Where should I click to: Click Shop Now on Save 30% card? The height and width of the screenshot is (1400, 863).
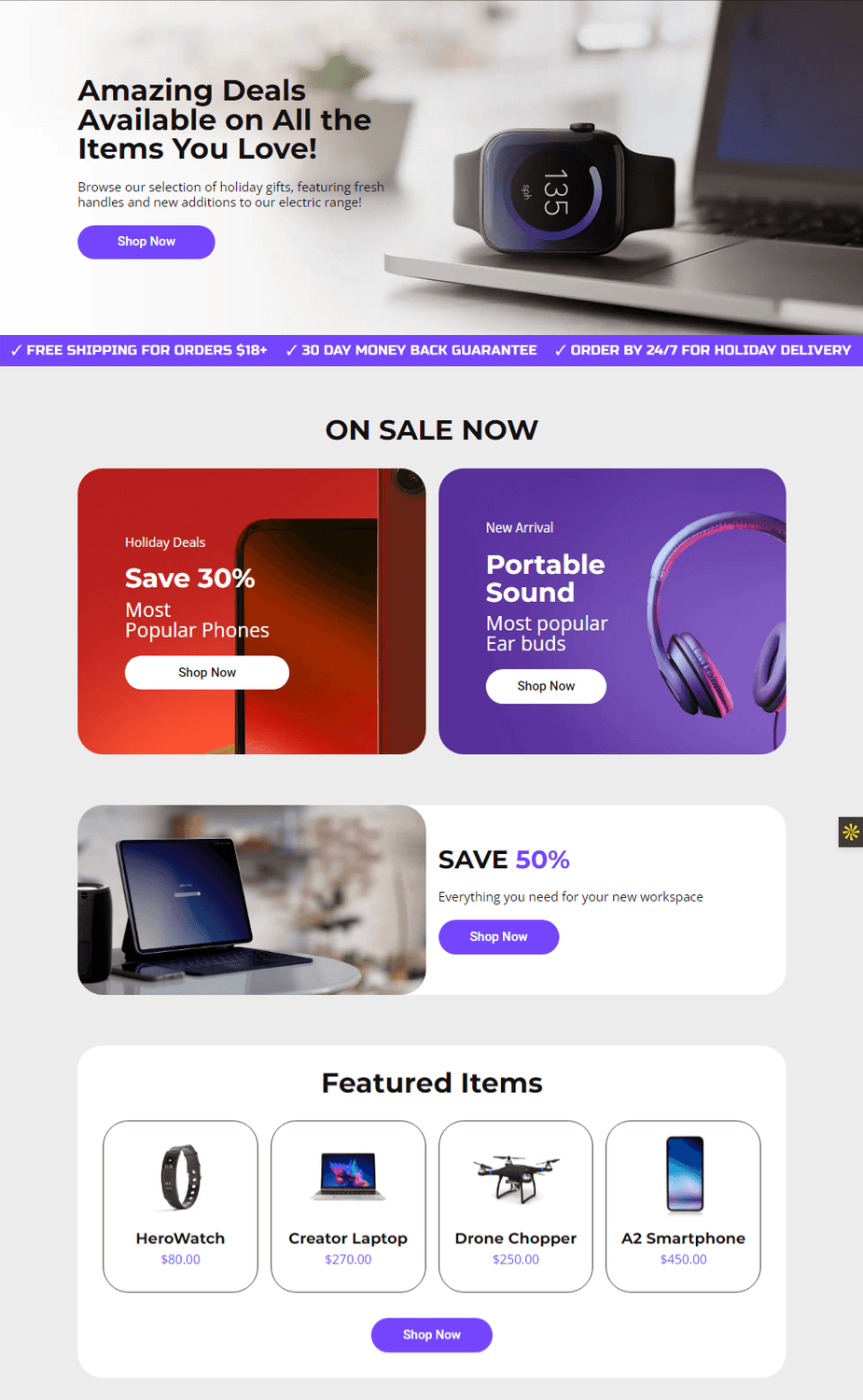coord(207,673)
